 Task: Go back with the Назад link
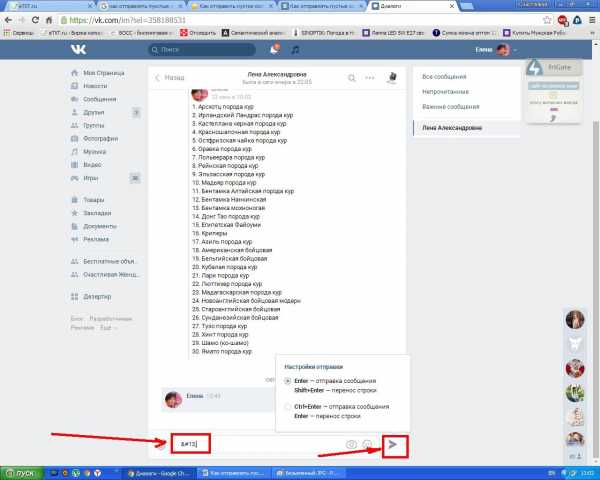[x=170, y=78]
